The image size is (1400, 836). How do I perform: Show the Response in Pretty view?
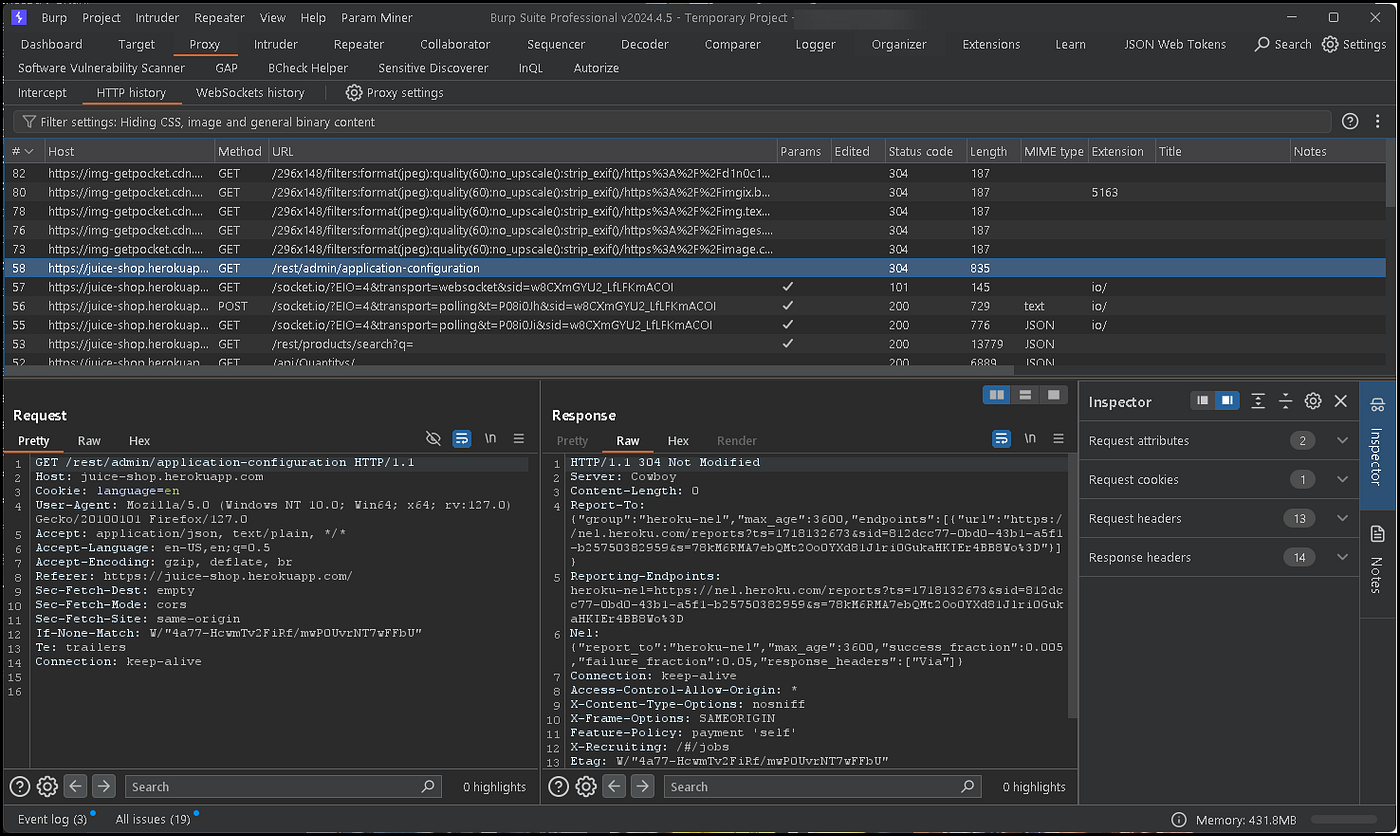click(572, 440)
